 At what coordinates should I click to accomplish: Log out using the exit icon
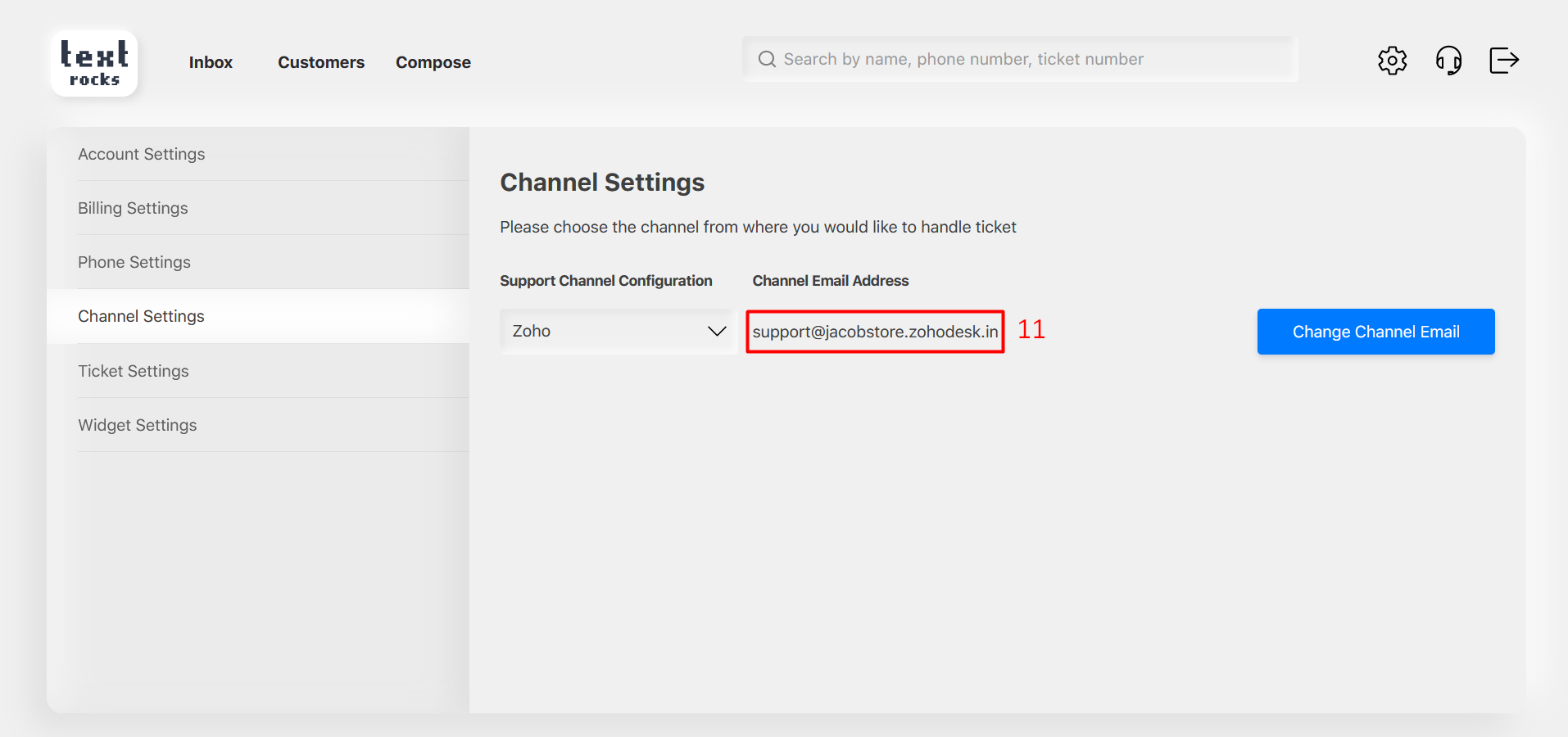pyautogui.click(x=1503, y=61)
